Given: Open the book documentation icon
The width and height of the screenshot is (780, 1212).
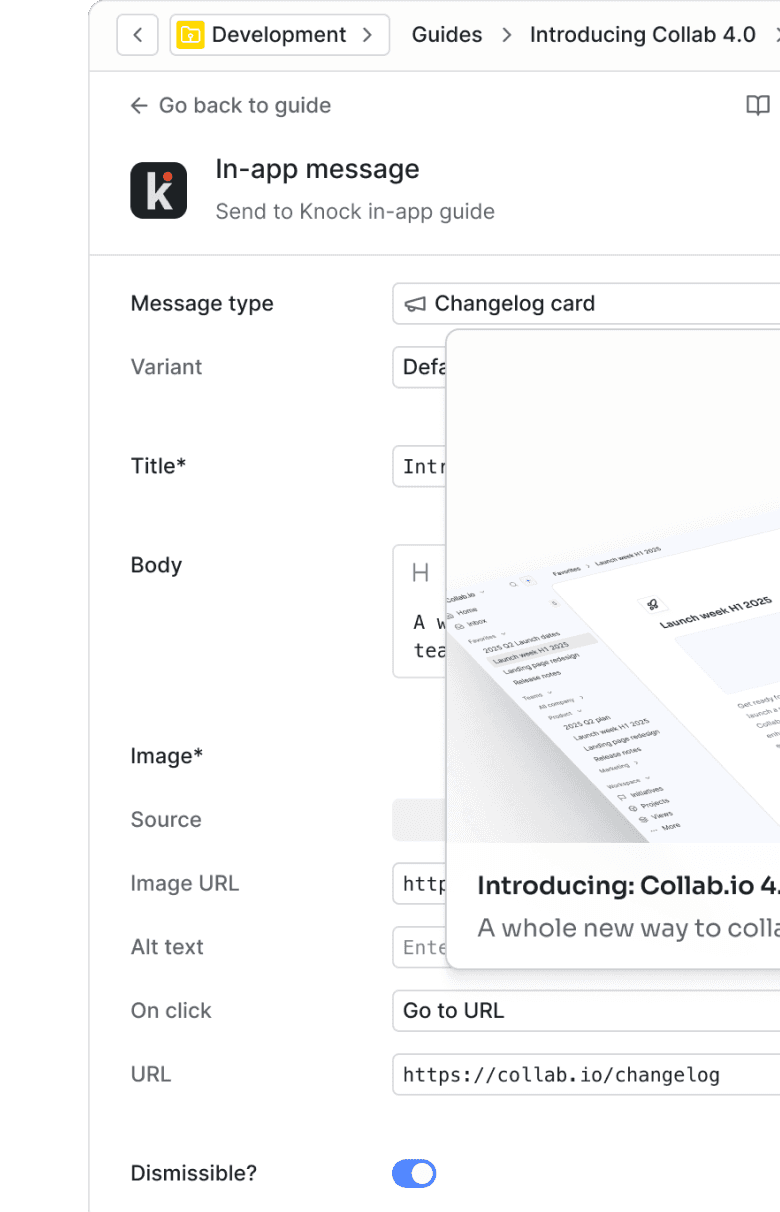Looking at the screenshot, I should [758, 106].
